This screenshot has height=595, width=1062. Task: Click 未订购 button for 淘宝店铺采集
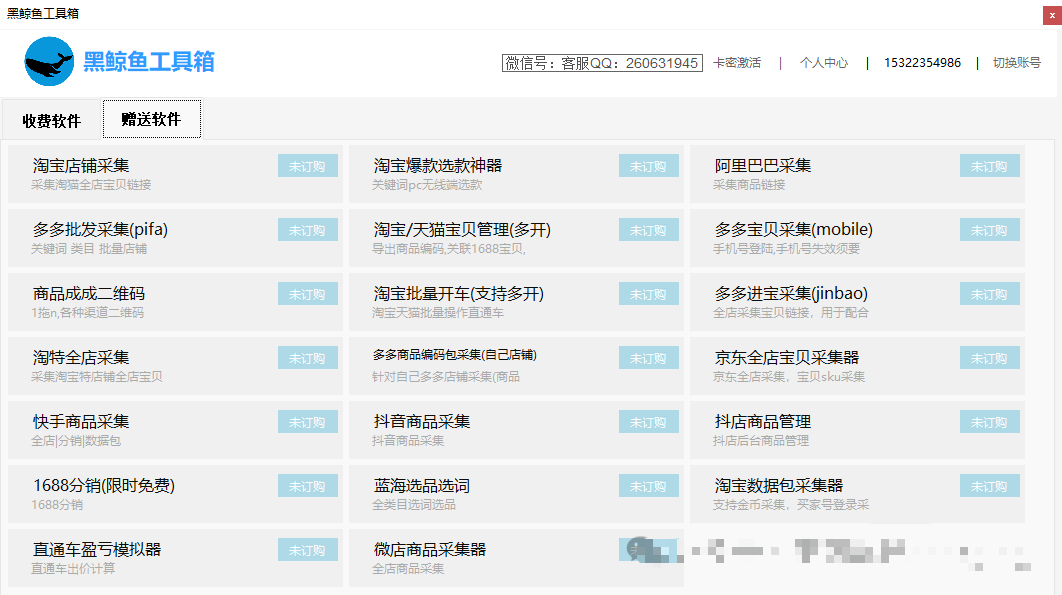point(307,167)
